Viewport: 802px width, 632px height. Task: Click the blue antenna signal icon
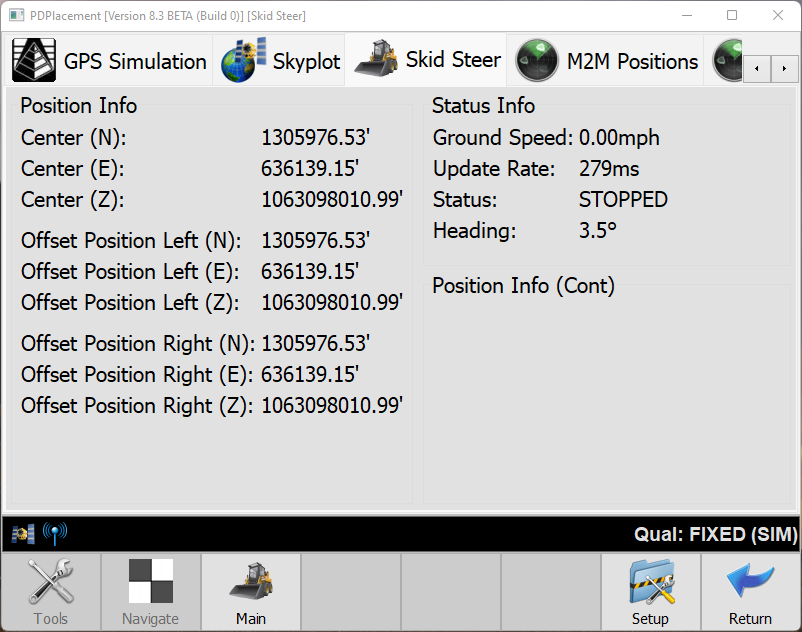55,534
